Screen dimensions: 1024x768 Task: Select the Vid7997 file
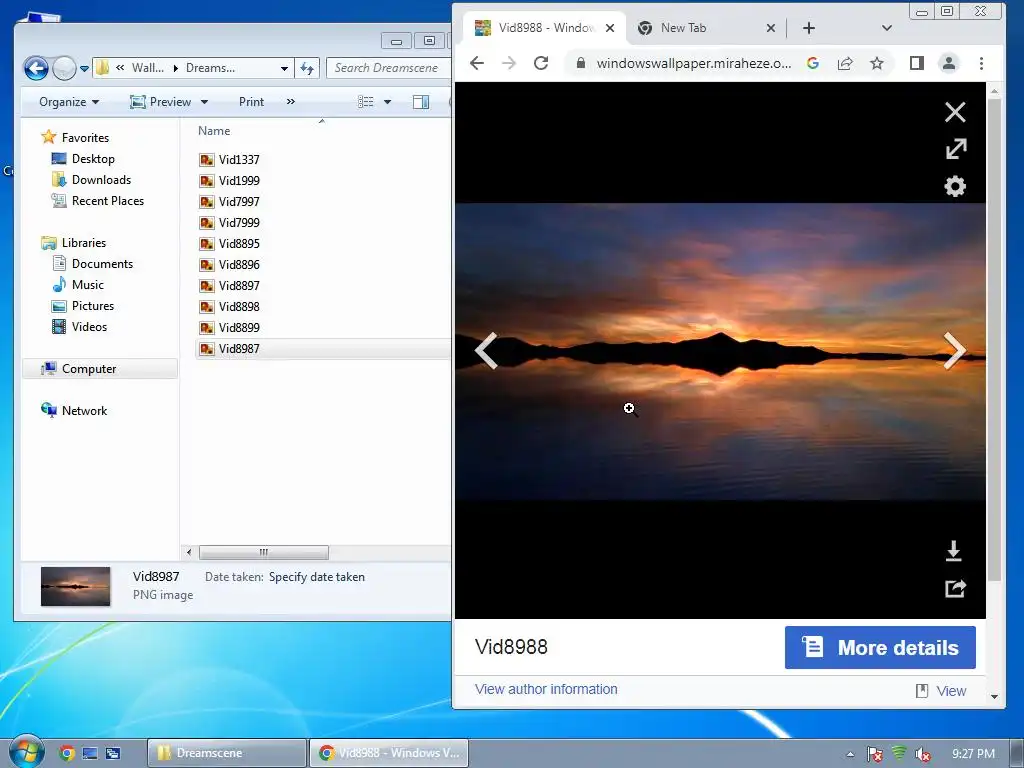tap(229, 201)
